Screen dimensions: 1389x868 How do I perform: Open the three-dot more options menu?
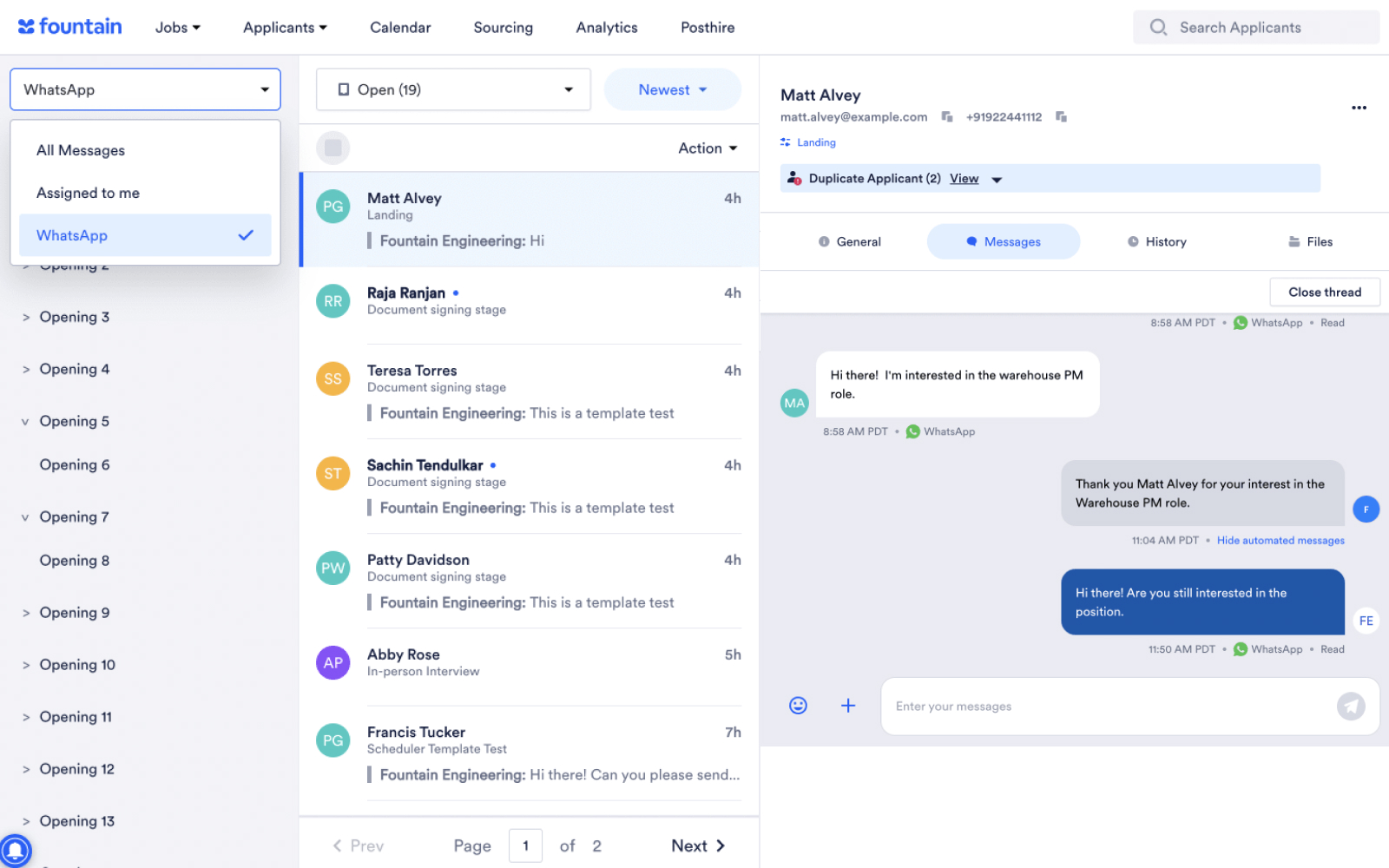point(1359,108)
